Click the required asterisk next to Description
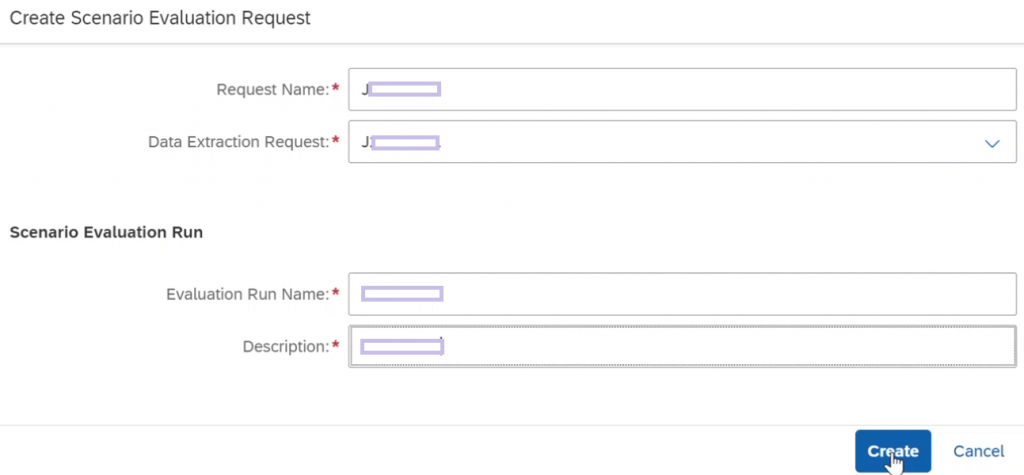1024x475 pixels. 336,345
